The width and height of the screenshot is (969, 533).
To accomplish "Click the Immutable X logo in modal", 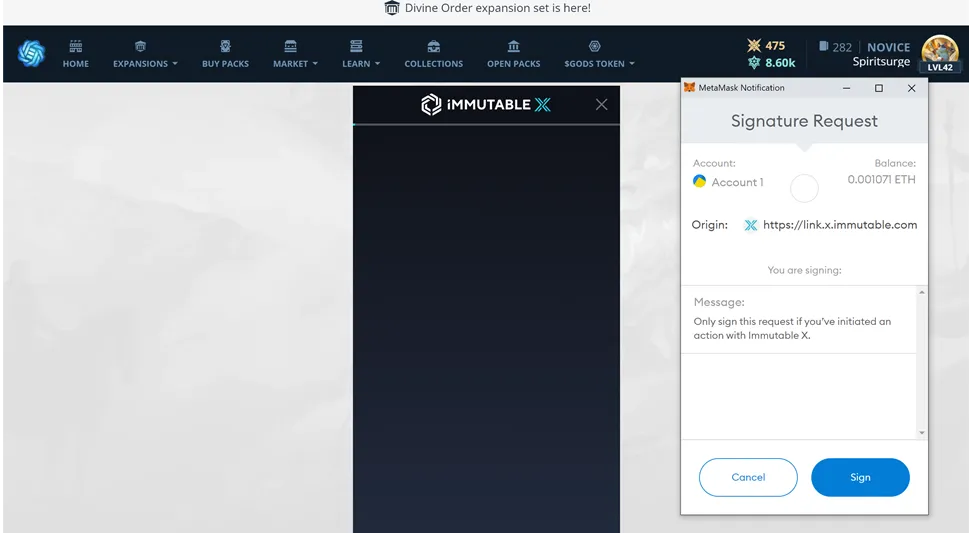I will point(486,104).
